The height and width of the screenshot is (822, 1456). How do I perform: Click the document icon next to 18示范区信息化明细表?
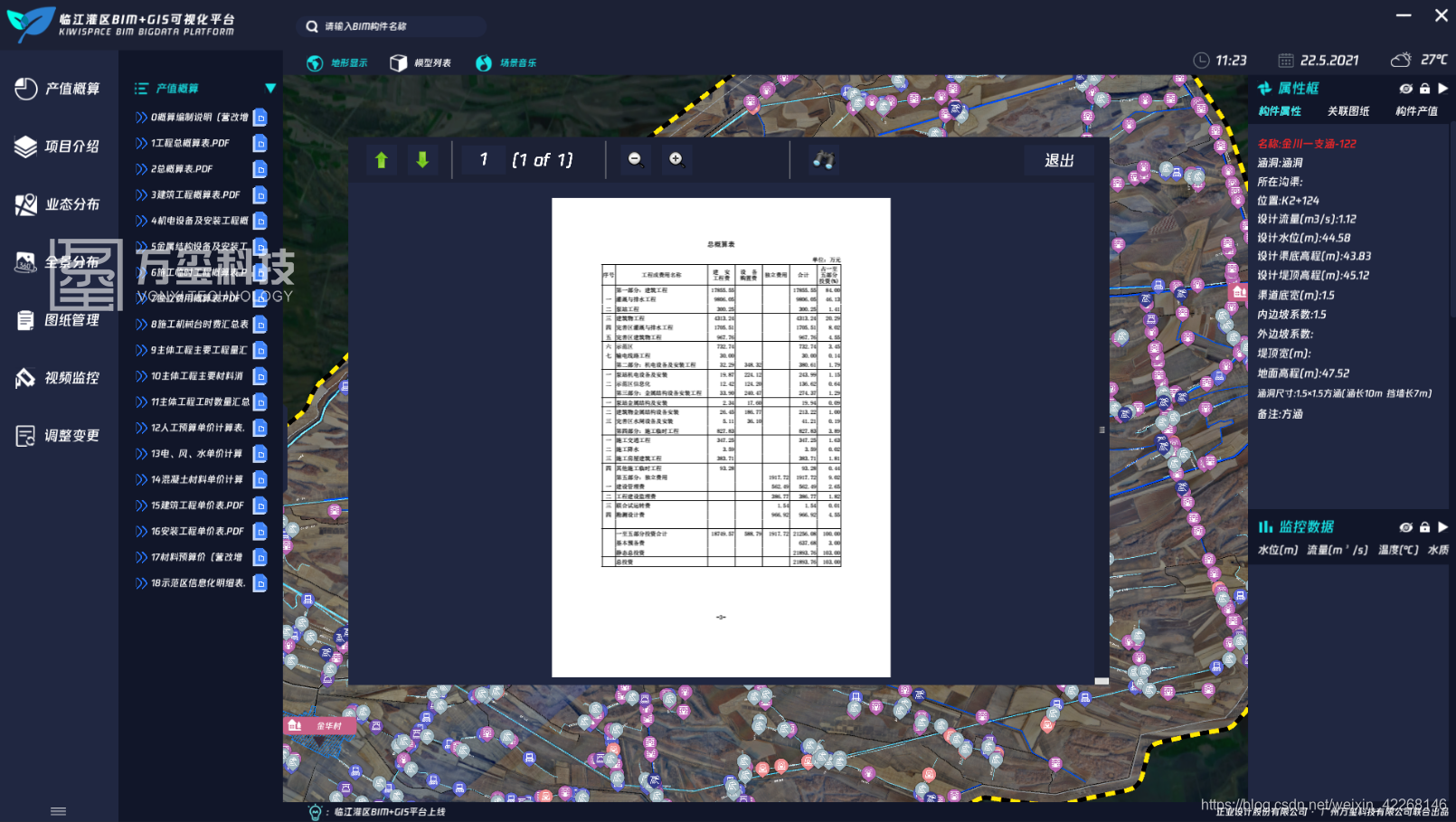(260, 583)
